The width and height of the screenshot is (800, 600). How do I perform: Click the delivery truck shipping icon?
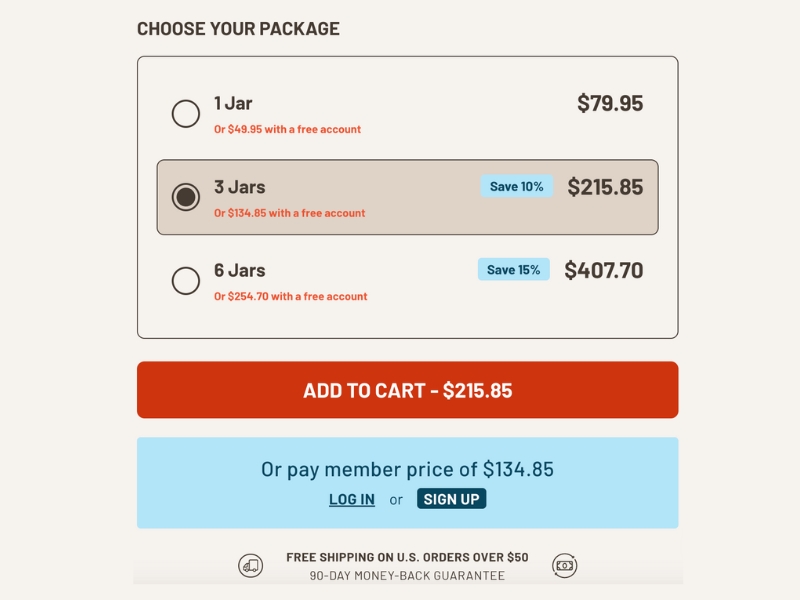[x=251, y=566]
